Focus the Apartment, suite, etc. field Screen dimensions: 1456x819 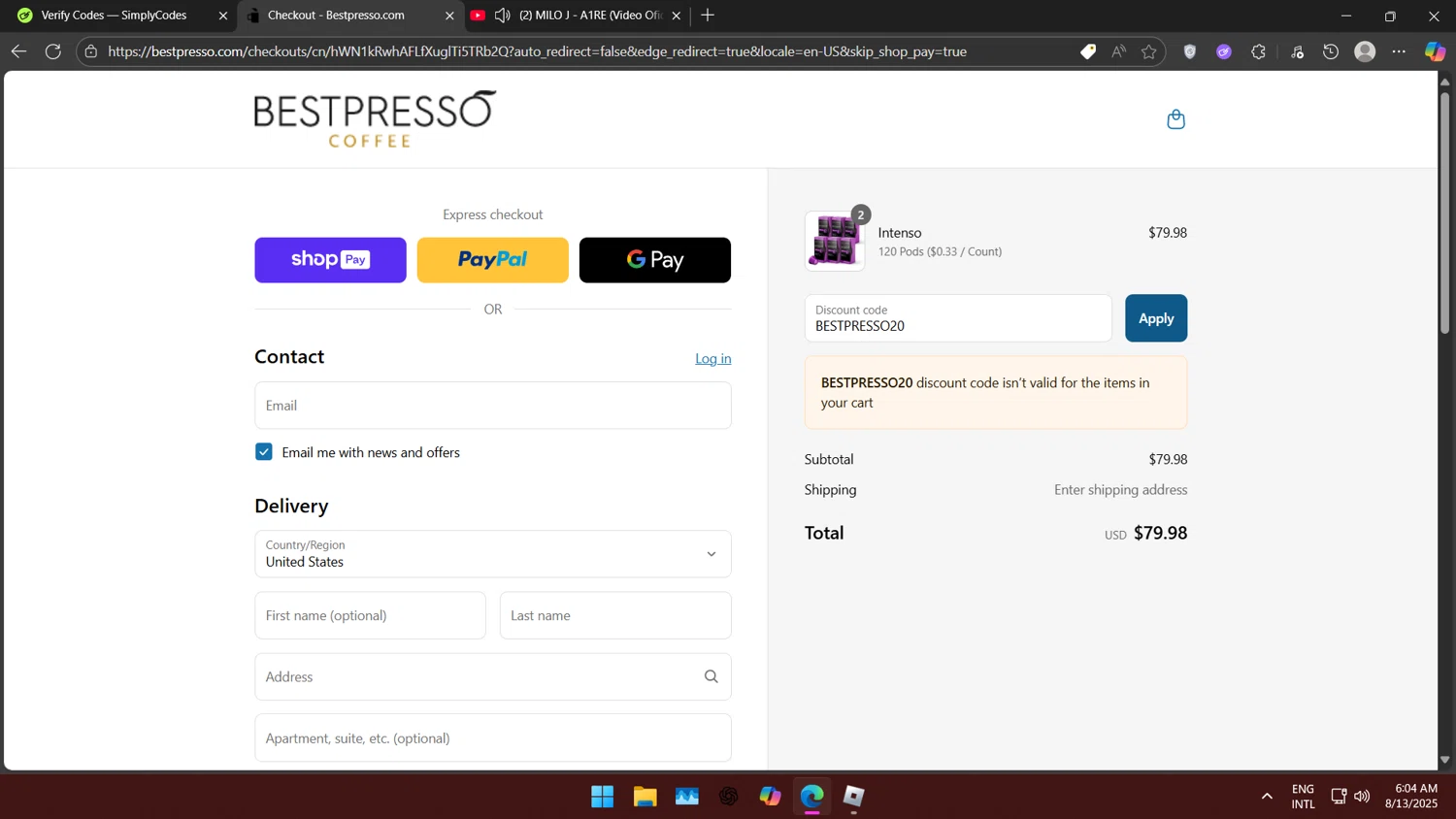pyautogui.click(x=493, y=738)
